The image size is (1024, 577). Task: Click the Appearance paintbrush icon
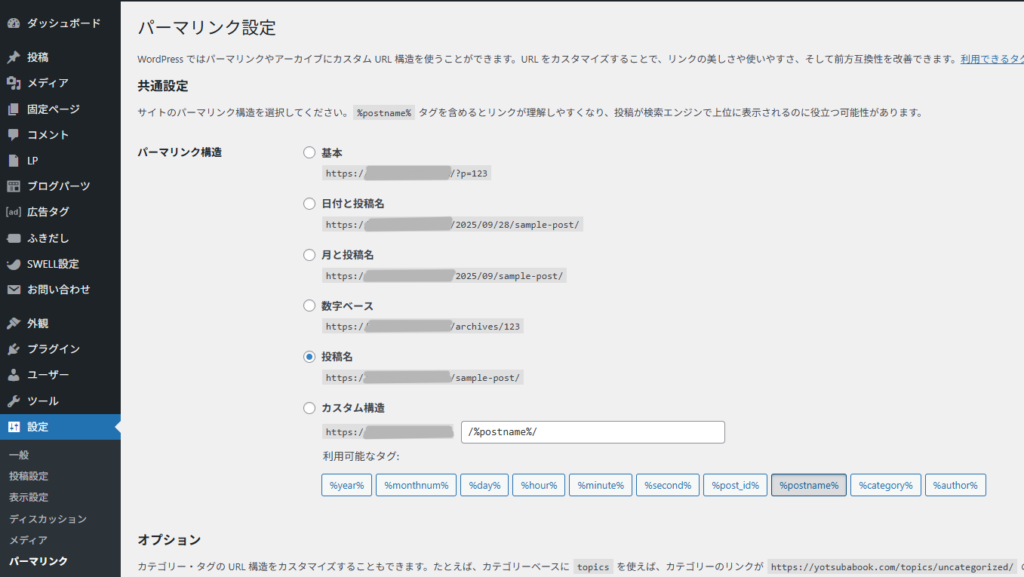(13, 323)
